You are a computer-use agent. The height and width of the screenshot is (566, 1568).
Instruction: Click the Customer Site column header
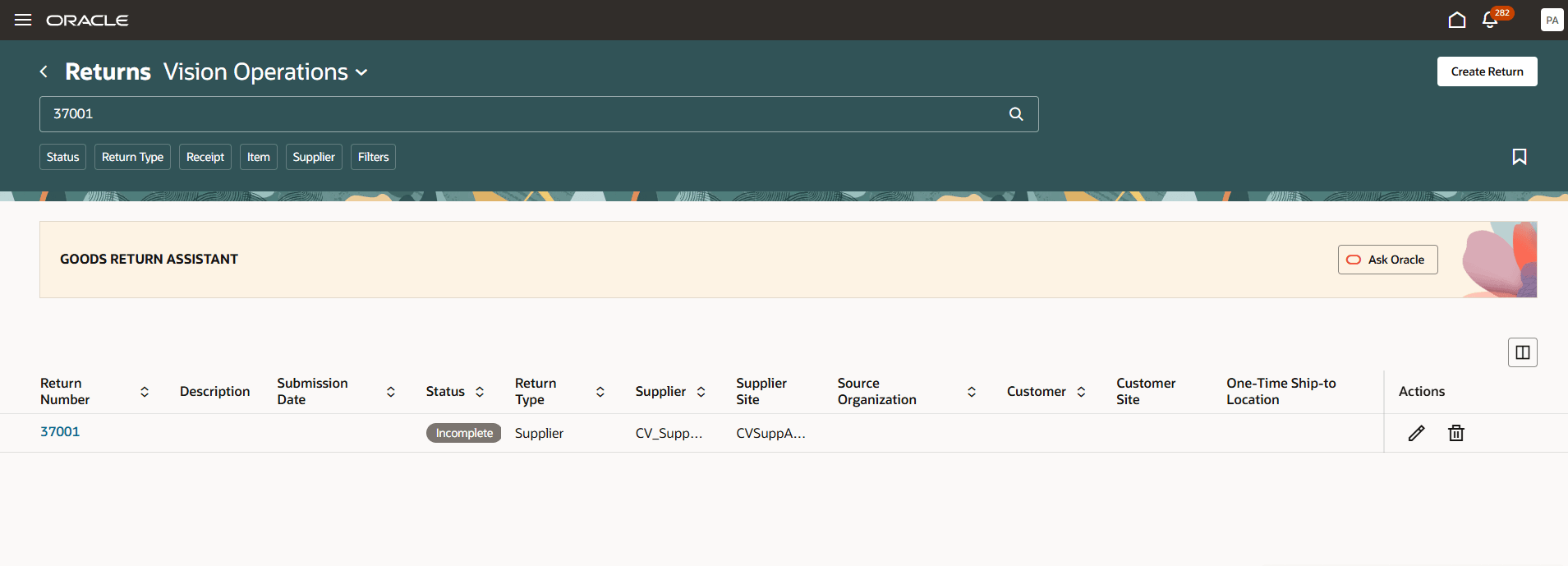[x=1146, y=392]
